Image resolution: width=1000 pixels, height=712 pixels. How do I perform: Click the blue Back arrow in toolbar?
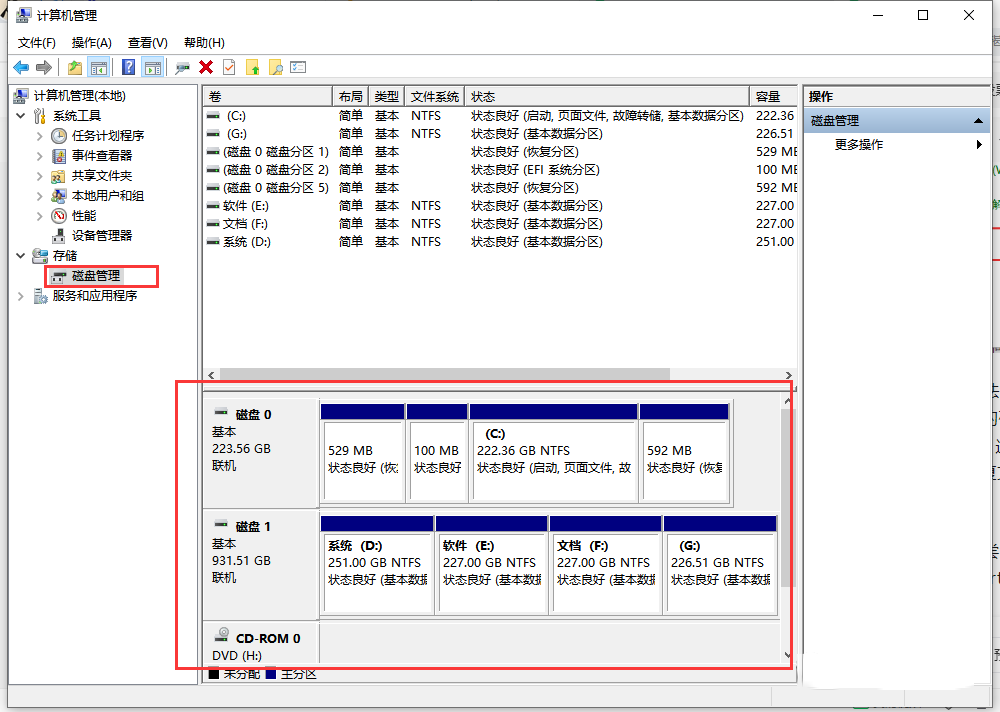coord(21,67)
